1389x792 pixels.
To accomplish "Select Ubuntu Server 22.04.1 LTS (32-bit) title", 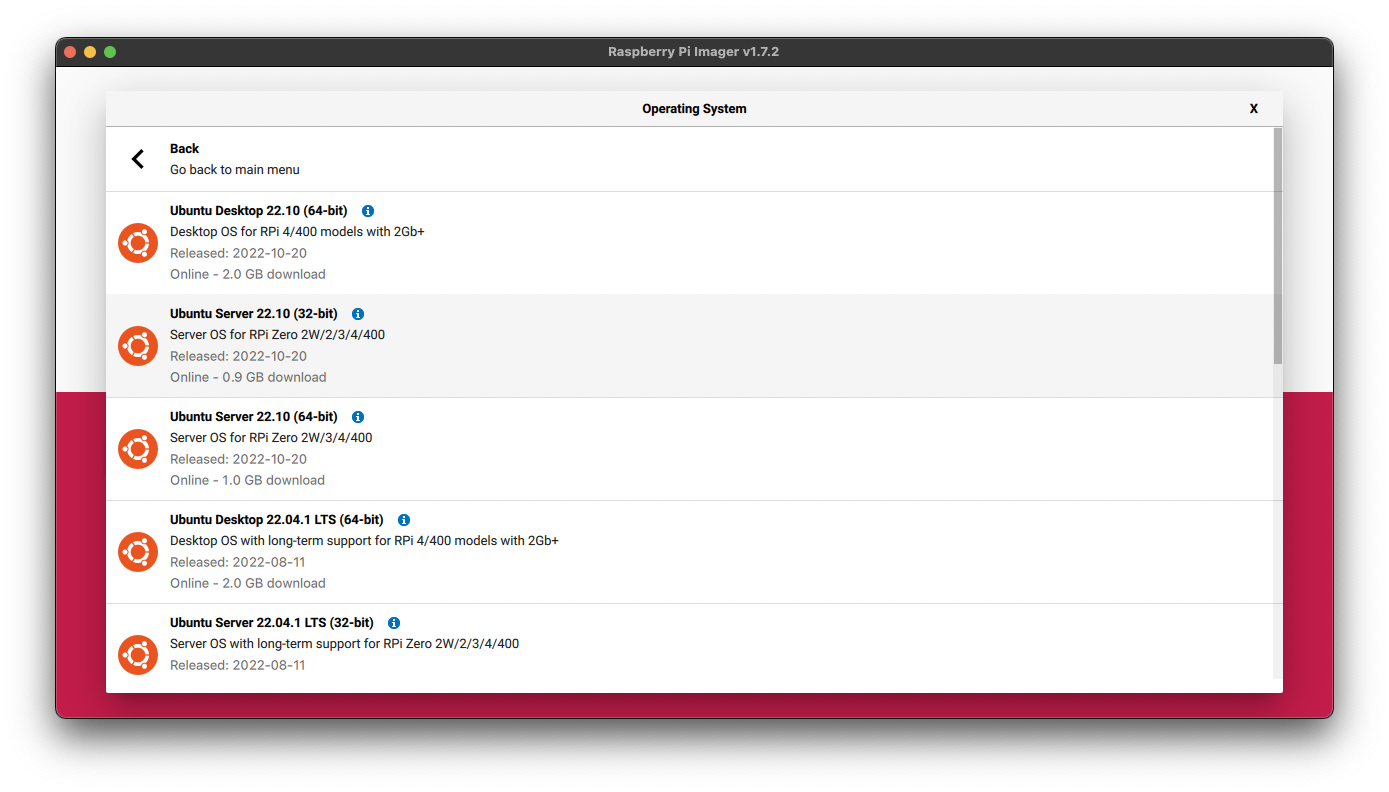I will point(272,623).
